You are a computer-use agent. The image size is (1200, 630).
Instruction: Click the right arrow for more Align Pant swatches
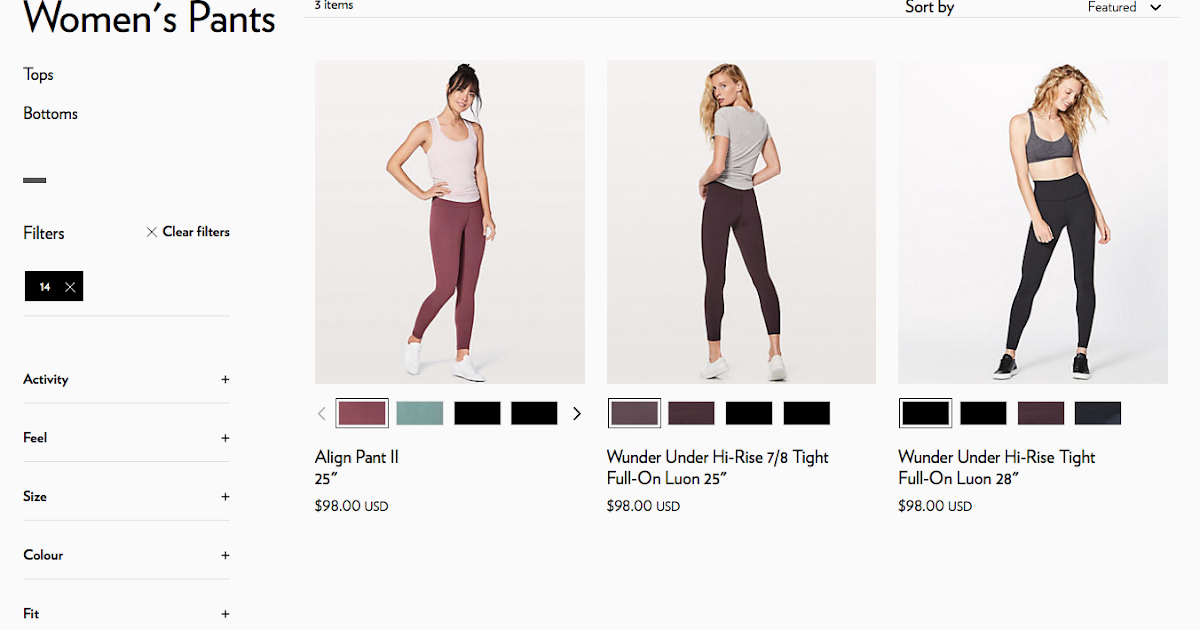tap(577, 412)
